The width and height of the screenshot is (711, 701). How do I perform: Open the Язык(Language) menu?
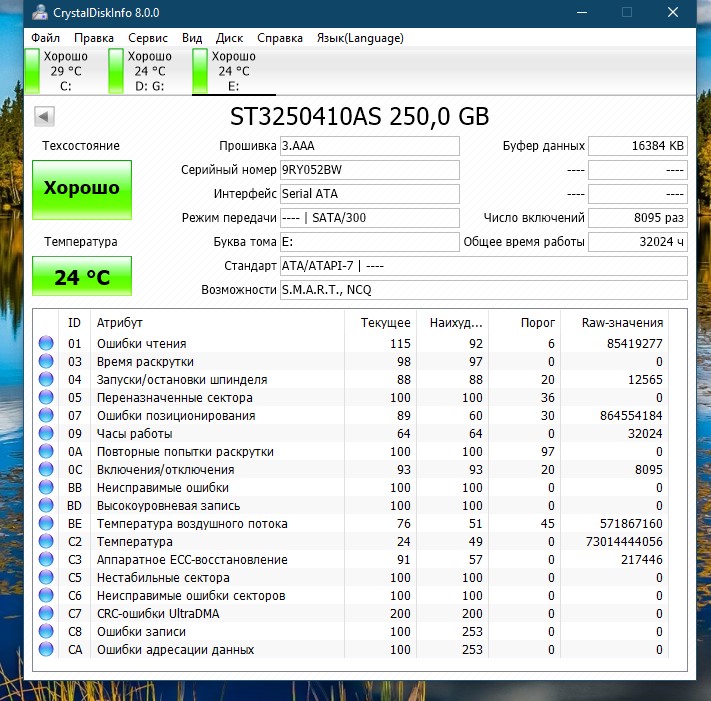click(360, 38)
